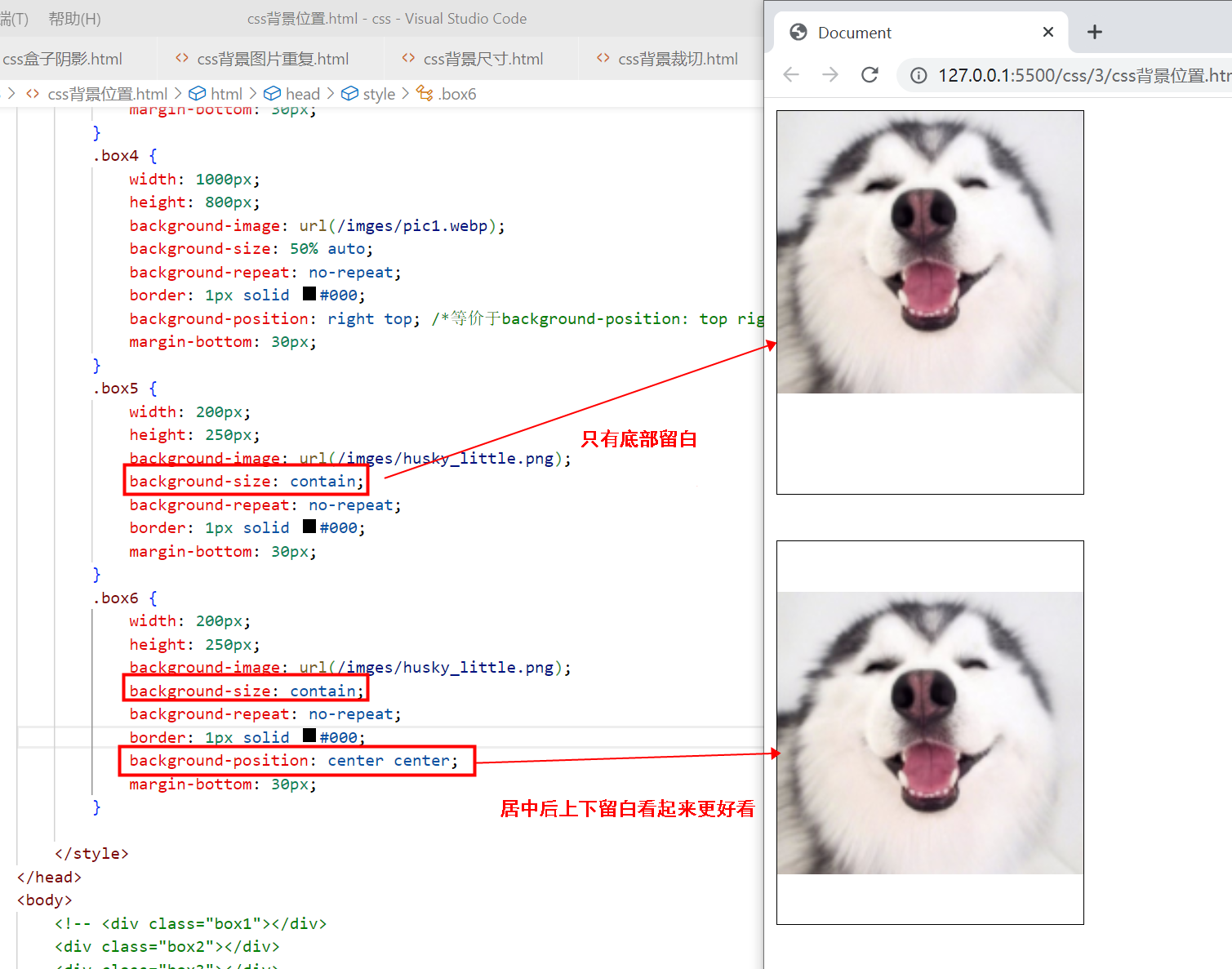Click 'background-position: right top;' line

275,318
